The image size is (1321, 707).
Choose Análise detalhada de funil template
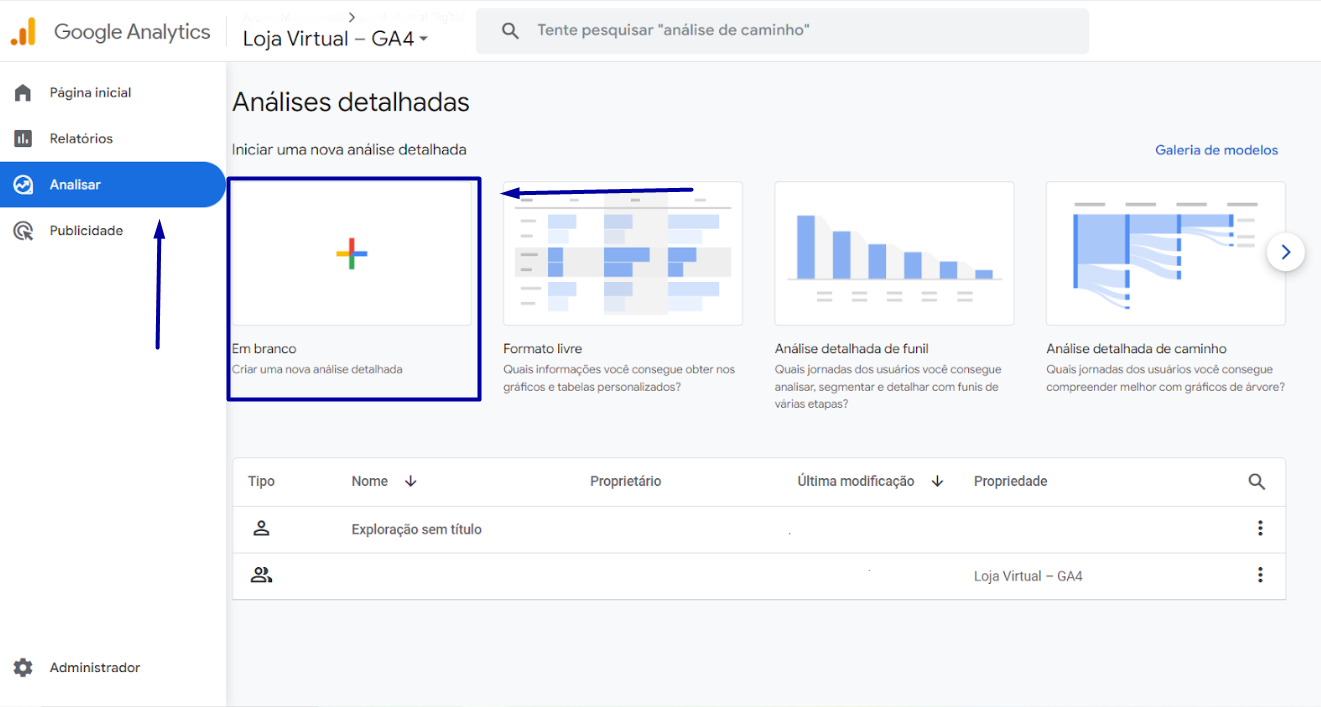[894, 253]
